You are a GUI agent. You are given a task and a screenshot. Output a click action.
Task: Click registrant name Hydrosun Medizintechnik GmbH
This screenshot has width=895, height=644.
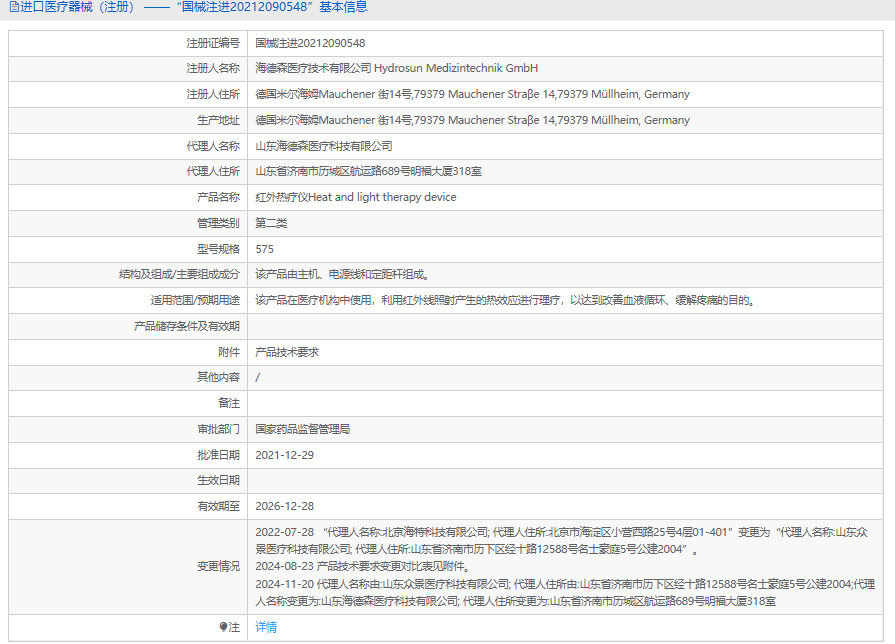(x=455, y=69)
